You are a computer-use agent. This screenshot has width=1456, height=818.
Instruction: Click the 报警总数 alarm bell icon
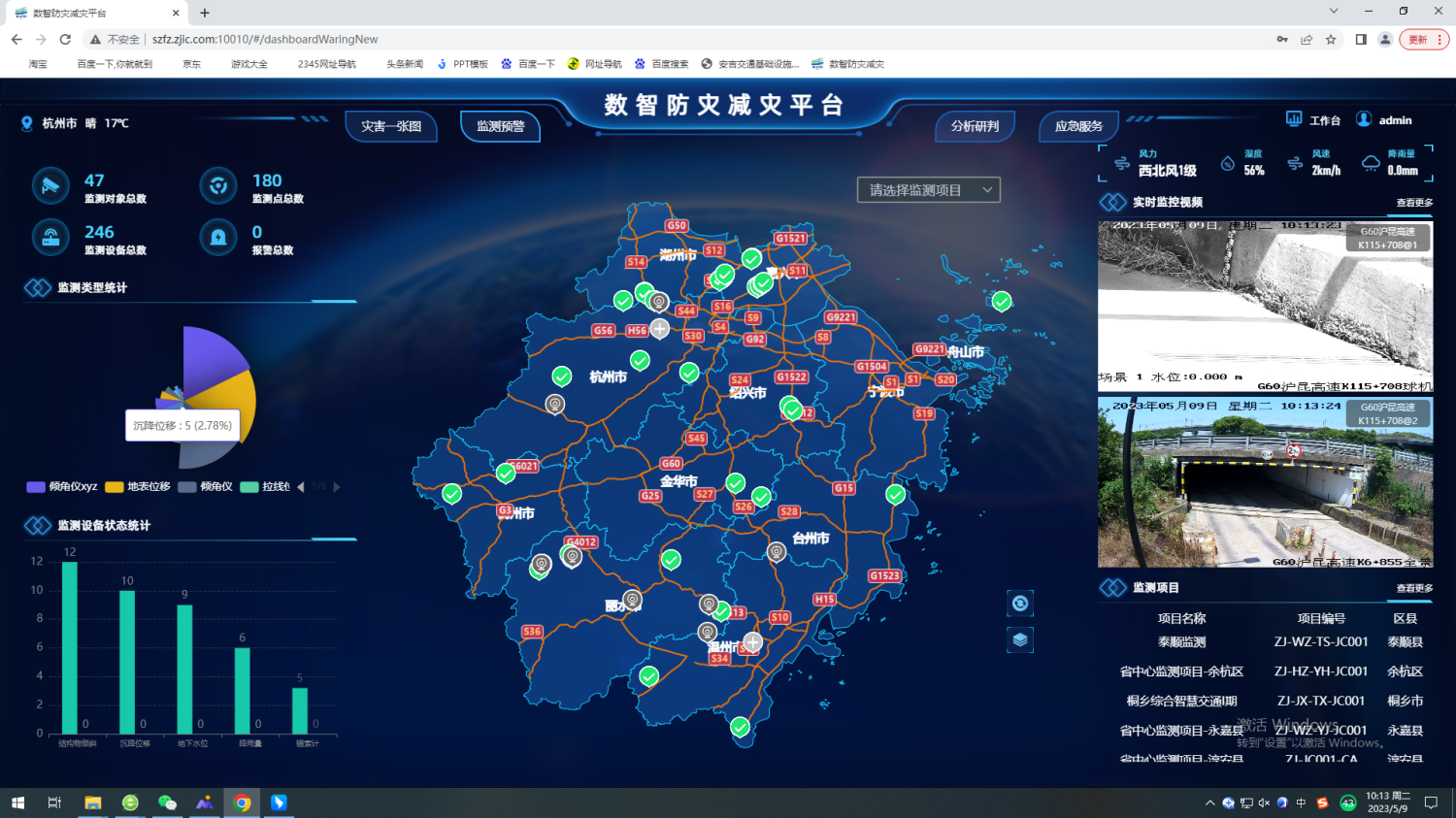(218, 237)
